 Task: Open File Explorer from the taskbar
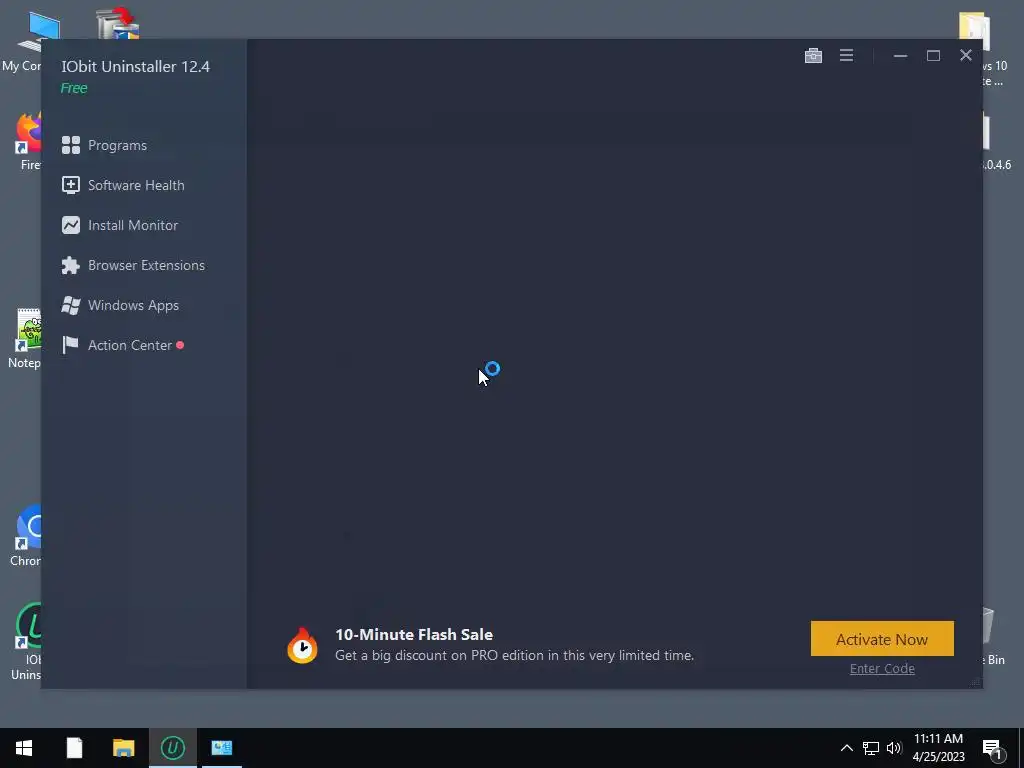pyautogui.click(x=123, y=748)
